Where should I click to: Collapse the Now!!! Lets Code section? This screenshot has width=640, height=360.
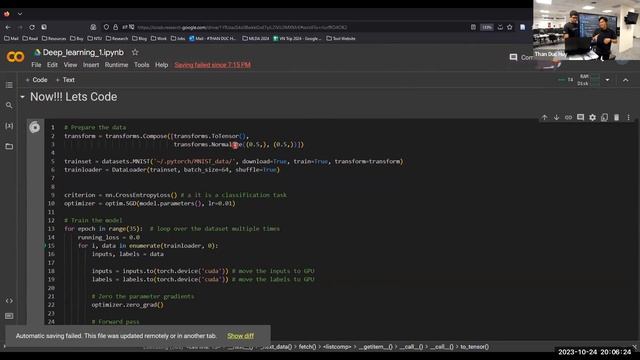tap(22, 97)
